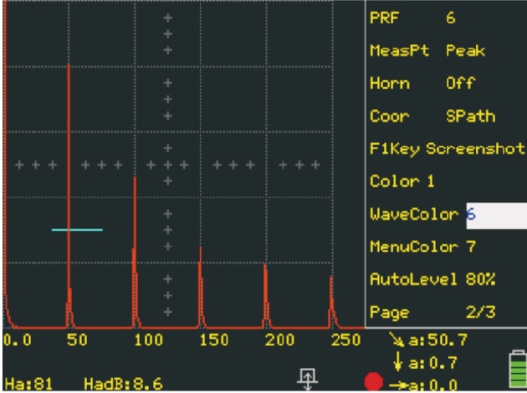Select the F1Key Screenshot menu row
This screenshot has width=527, height=393.
(x=446, y=149)
